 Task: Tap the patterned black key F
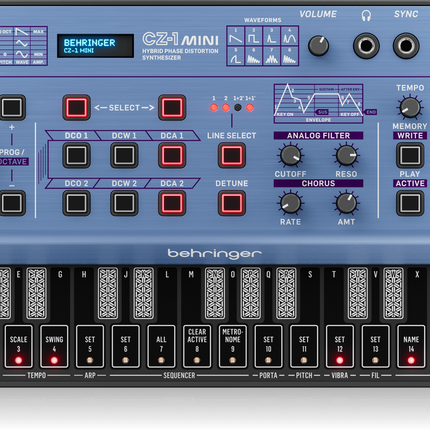tap(36, 292)
